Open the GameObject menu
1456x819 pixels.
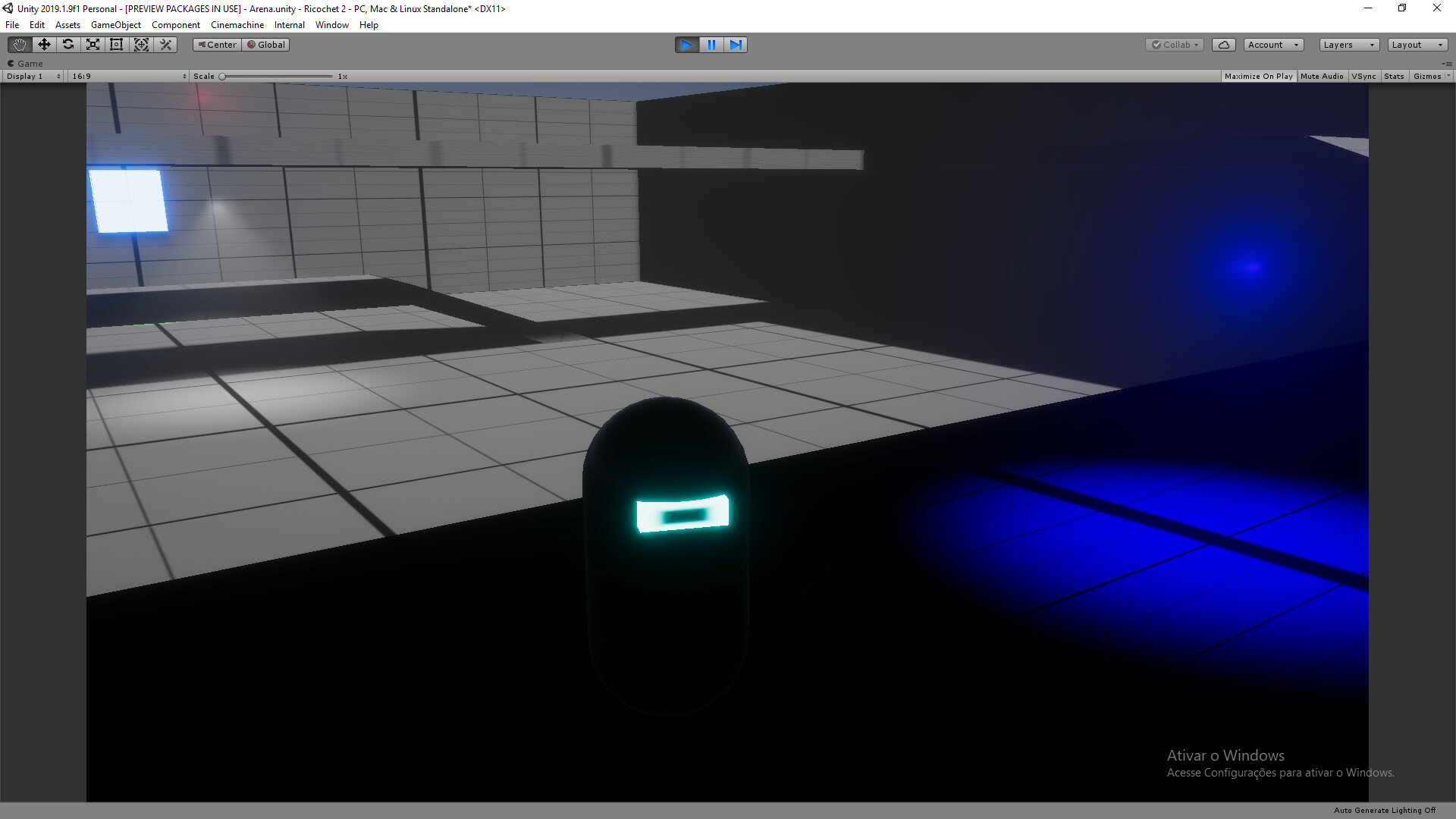click(x=115, y=25)
